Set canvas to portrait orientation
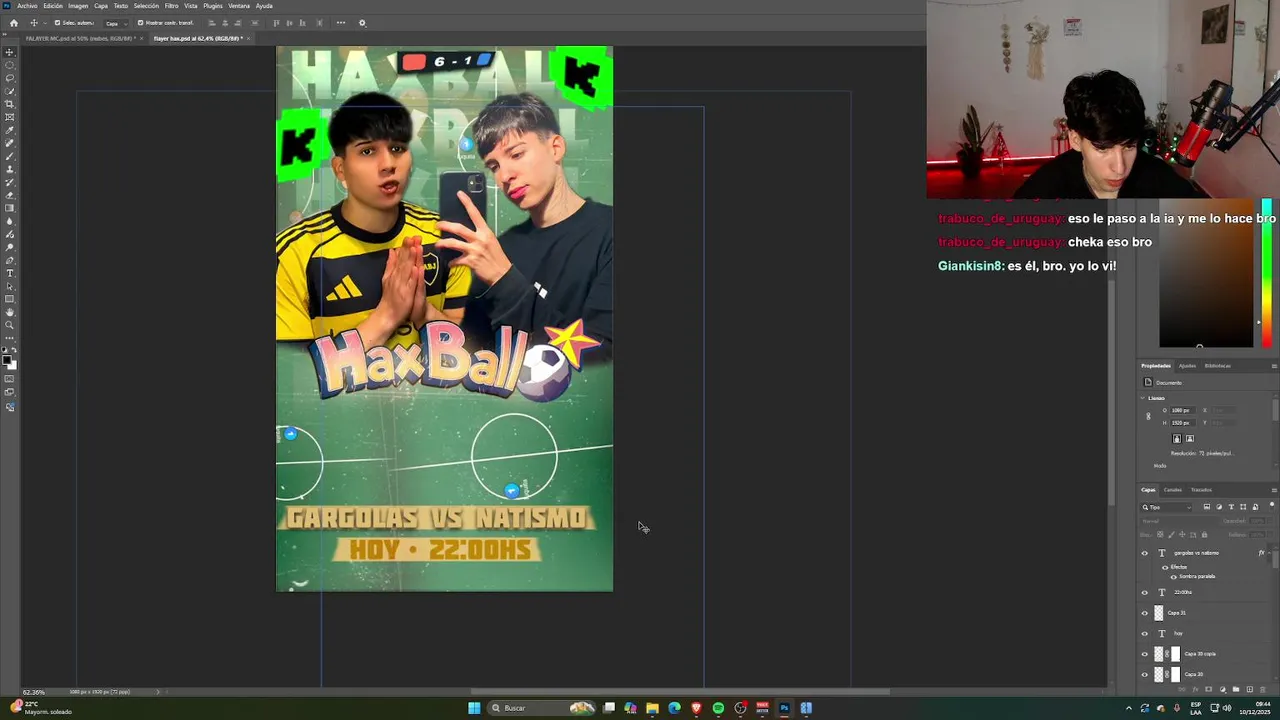Viewport: 1280px width, 720px height. point(1177,439)
